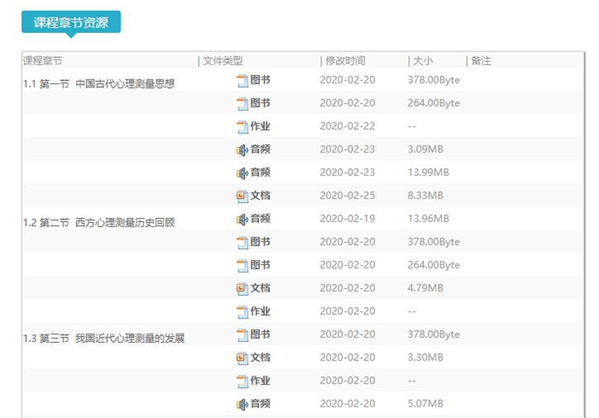Click the 文件类型 column header
The height and width of the screenshot is (418, 599).
tap(223, 61)
